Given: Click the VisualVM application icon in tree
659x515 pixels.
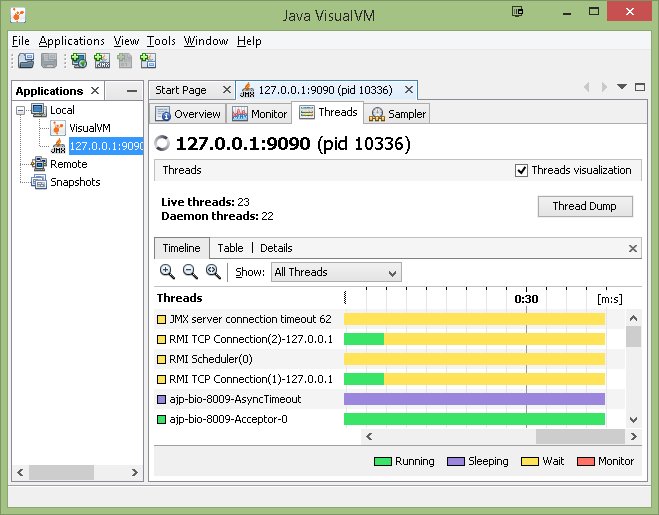Looking at the screenshot, I should click(58, 128).
